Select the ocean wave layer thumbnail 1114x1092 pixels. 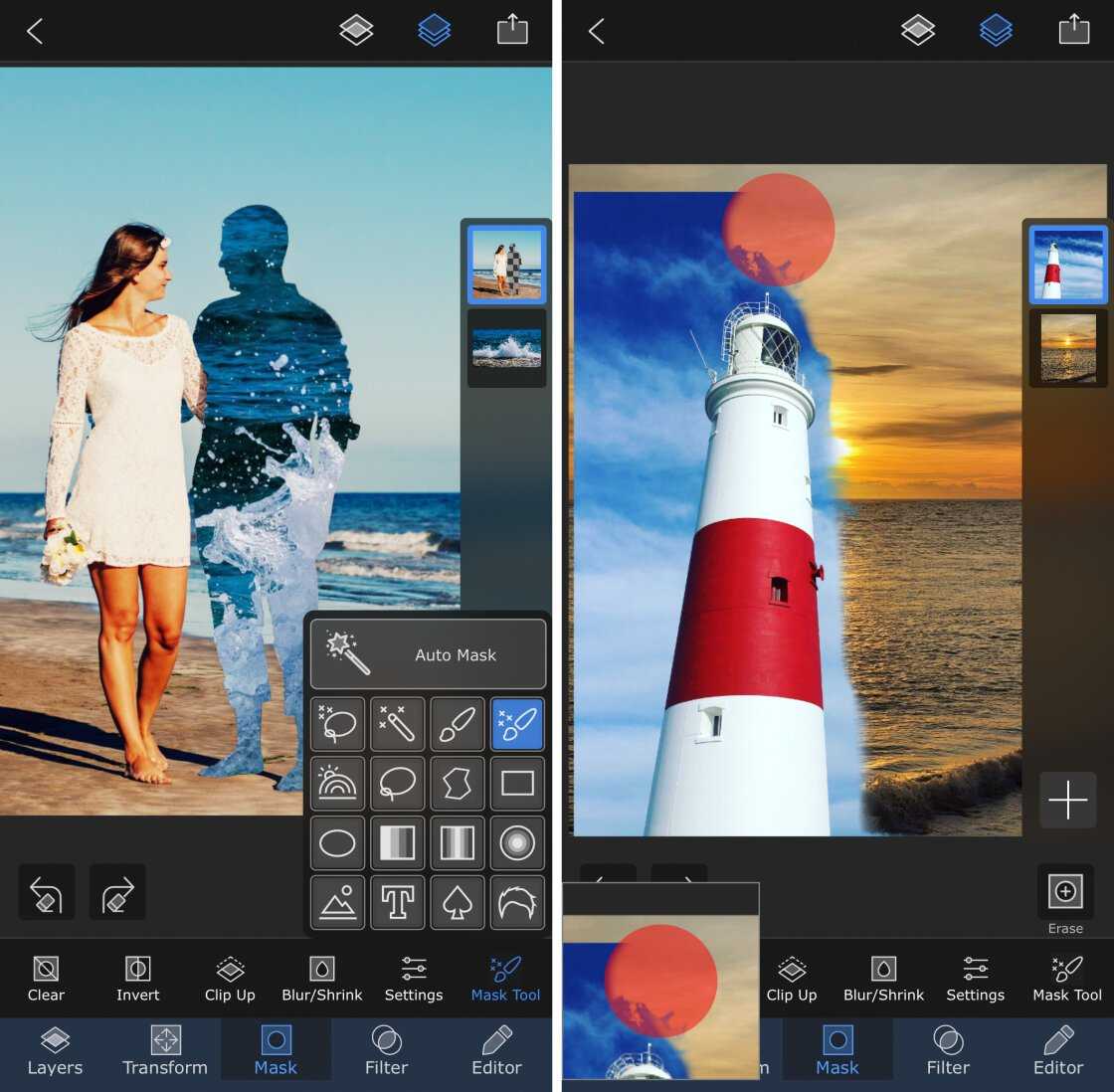click(x=506, y=348)
